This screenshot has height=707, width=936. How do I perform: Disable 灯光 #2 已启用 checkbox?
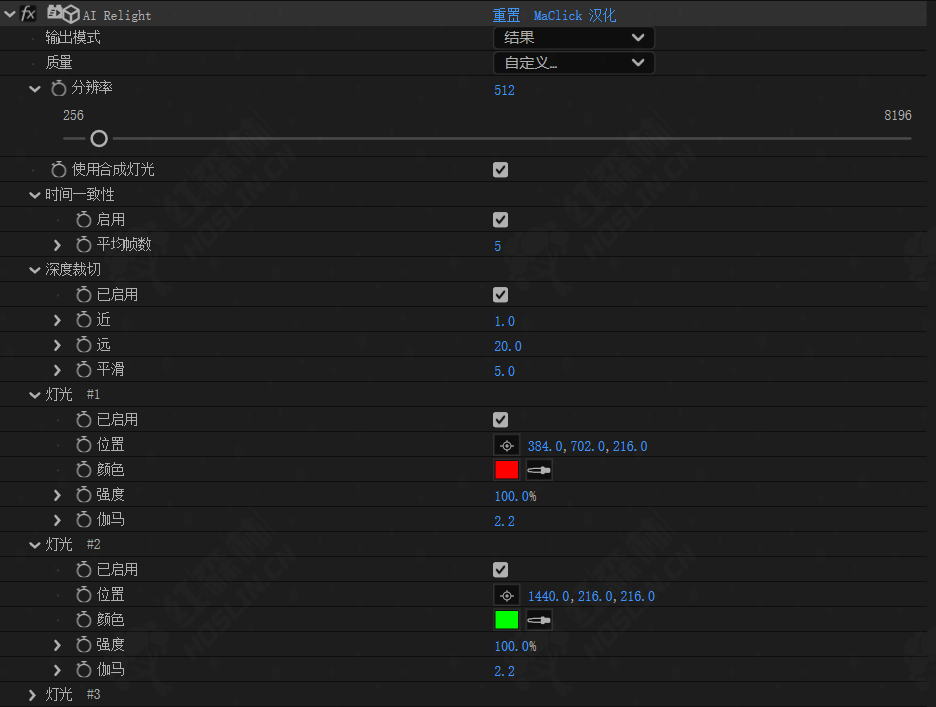(x=501, y=570)
